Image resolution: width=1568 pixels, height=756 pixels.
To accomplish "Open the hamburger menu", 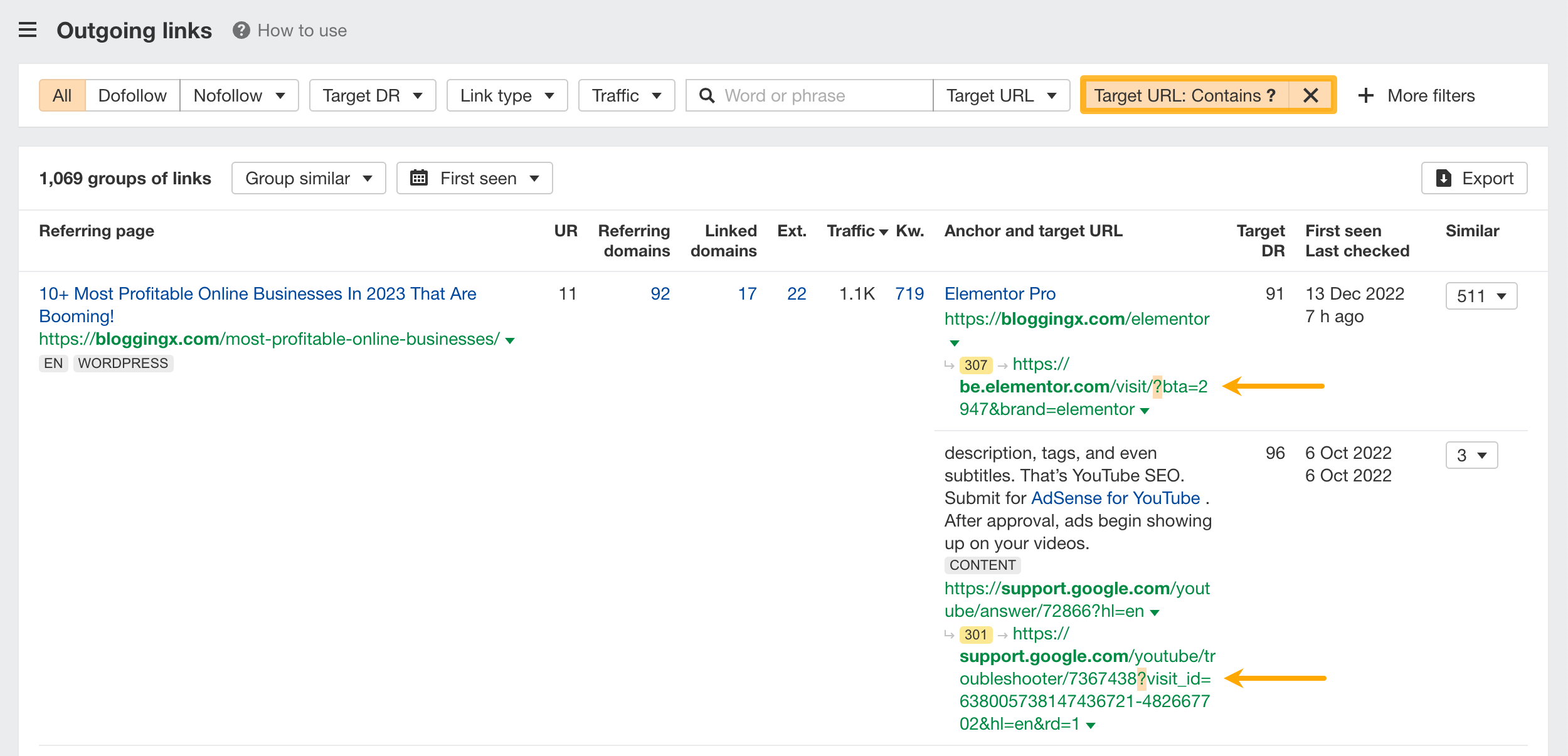I will click(28, 30).
